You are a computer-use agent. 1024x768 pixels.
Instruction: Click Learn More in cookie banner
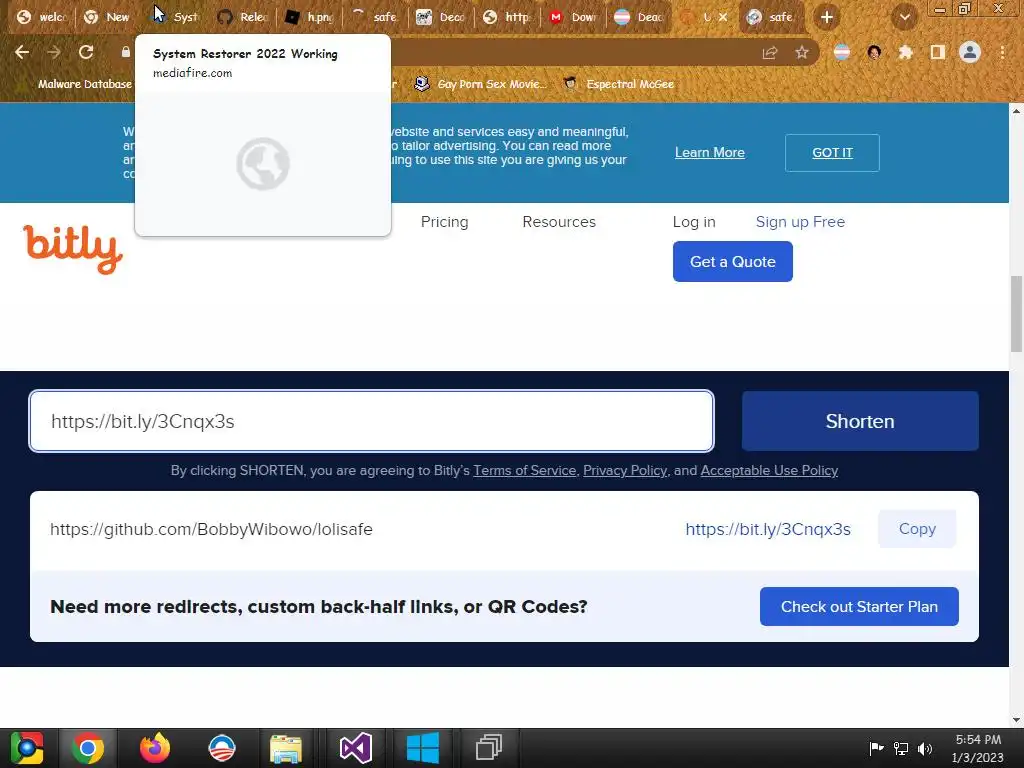pos(709,152)
